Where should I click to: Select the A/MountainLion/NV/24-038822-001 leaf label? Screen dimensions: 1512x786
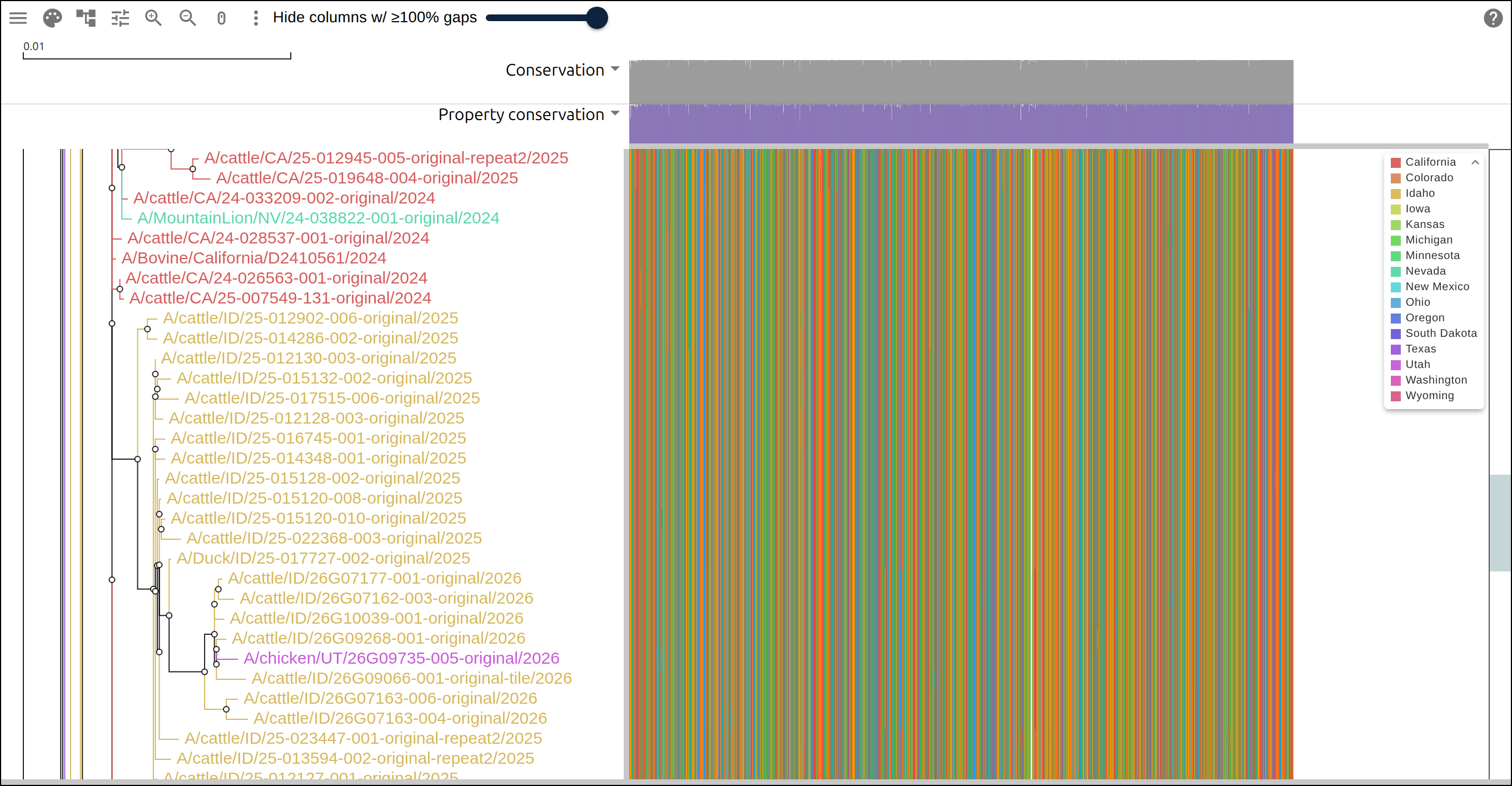point(318,218)
